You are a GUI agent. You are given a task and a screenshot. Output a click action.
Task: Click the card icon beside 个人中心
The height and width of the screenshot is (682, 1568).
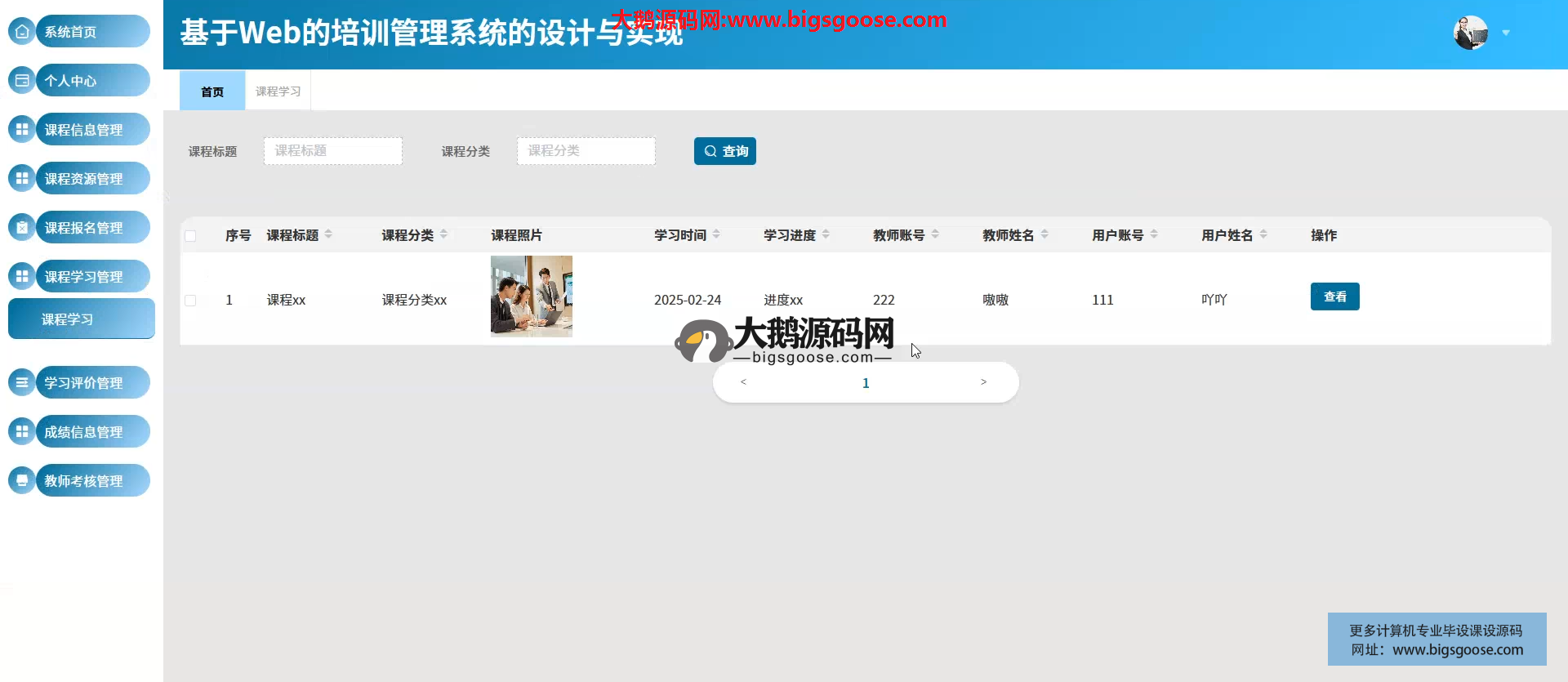point(22,81)
